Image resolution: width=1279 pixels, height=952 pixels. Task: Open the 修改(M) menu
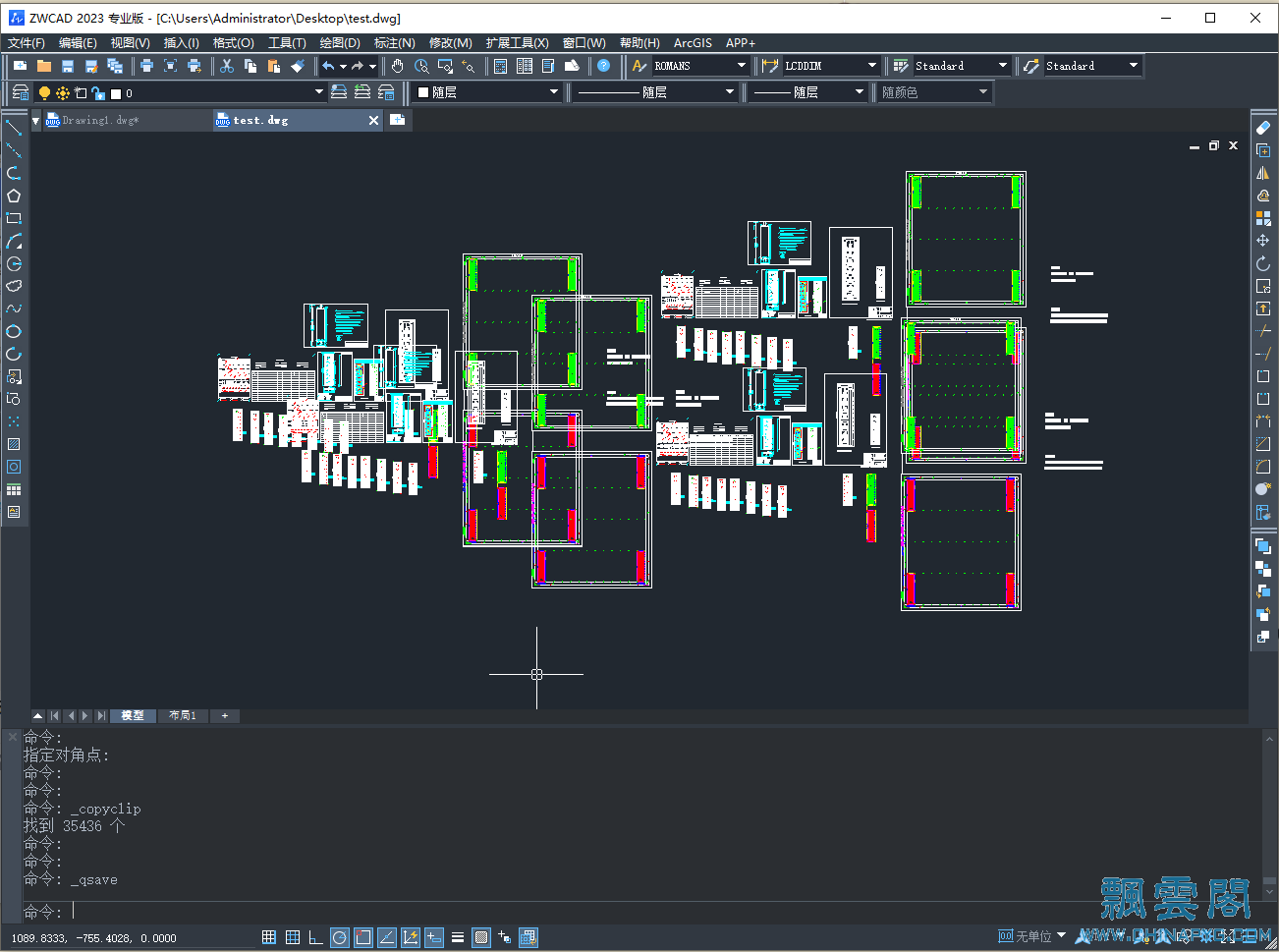tap(451, 43)
